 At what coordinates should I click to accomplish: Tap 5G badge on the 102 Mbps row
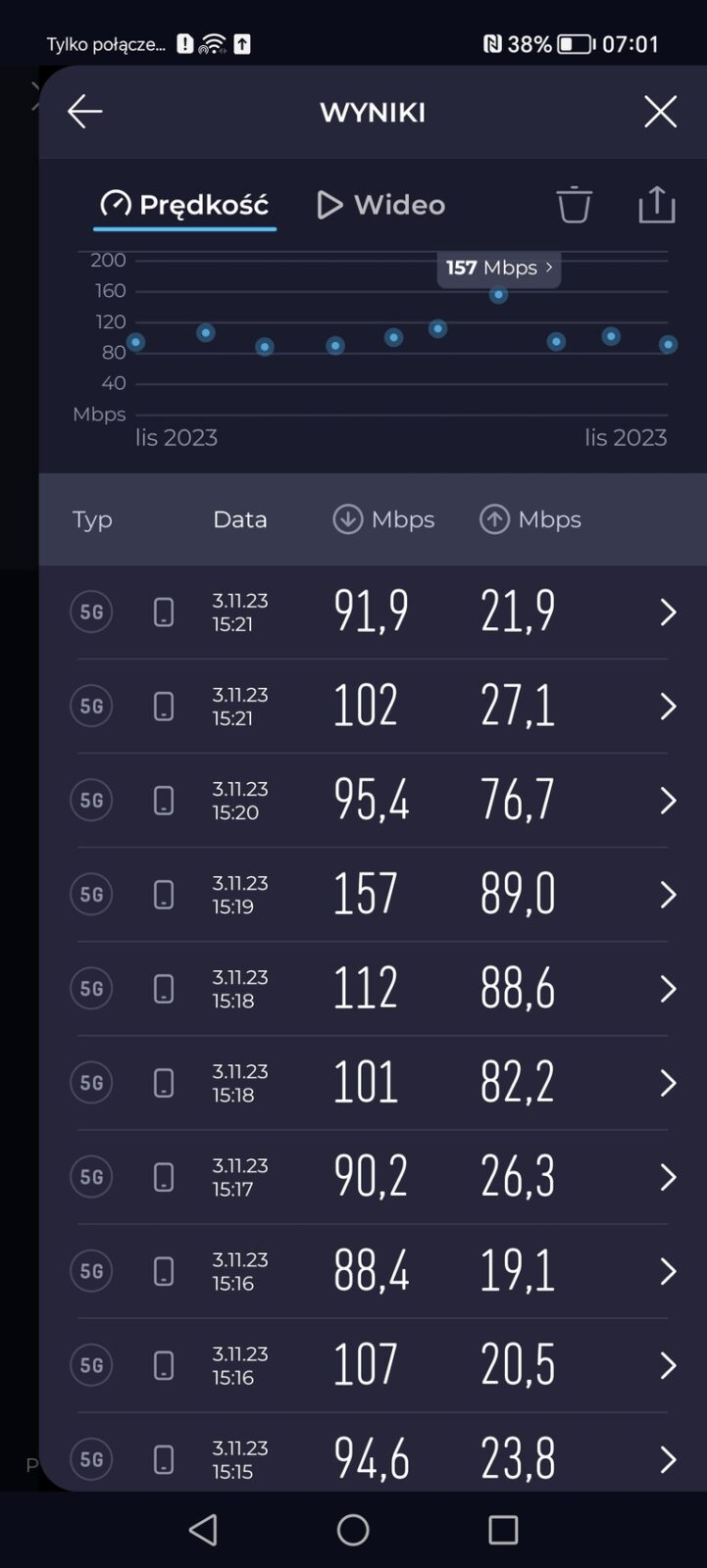click(91, 707)
